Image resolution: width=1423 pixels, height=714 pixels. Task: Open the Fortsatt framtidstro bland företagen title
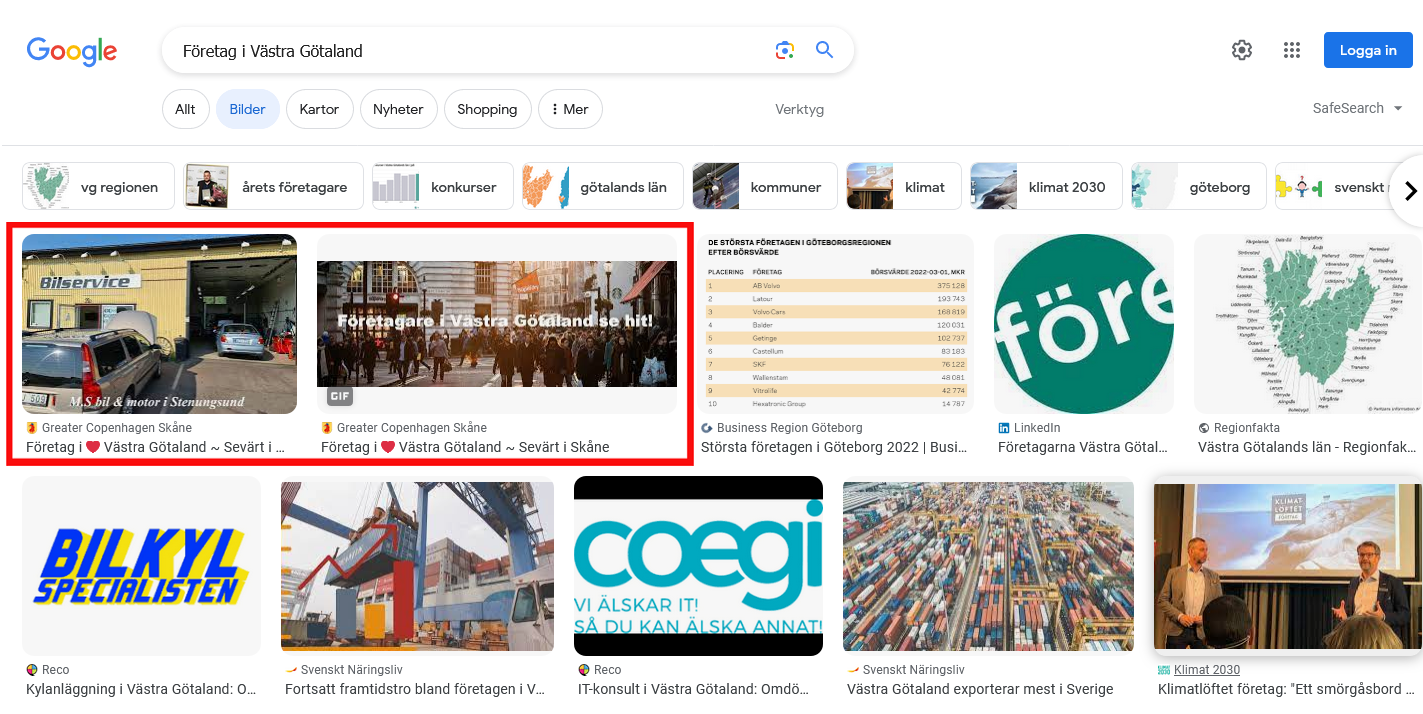415,689
